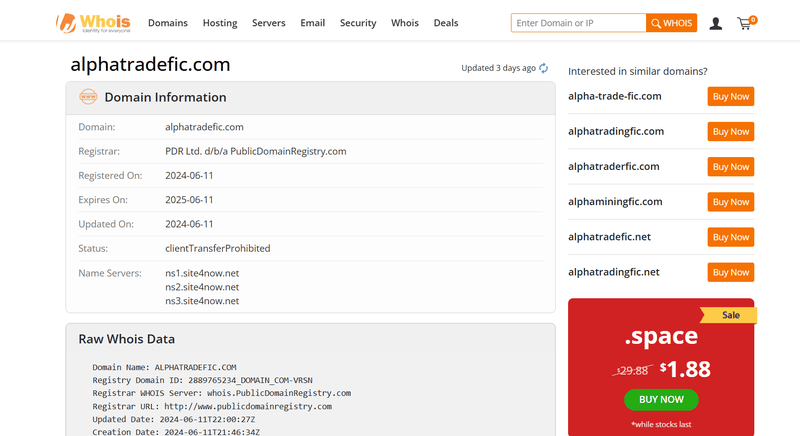800x436 pixels.
Task: Click name server ns3.site4now.net
Action: click(202, 301)
